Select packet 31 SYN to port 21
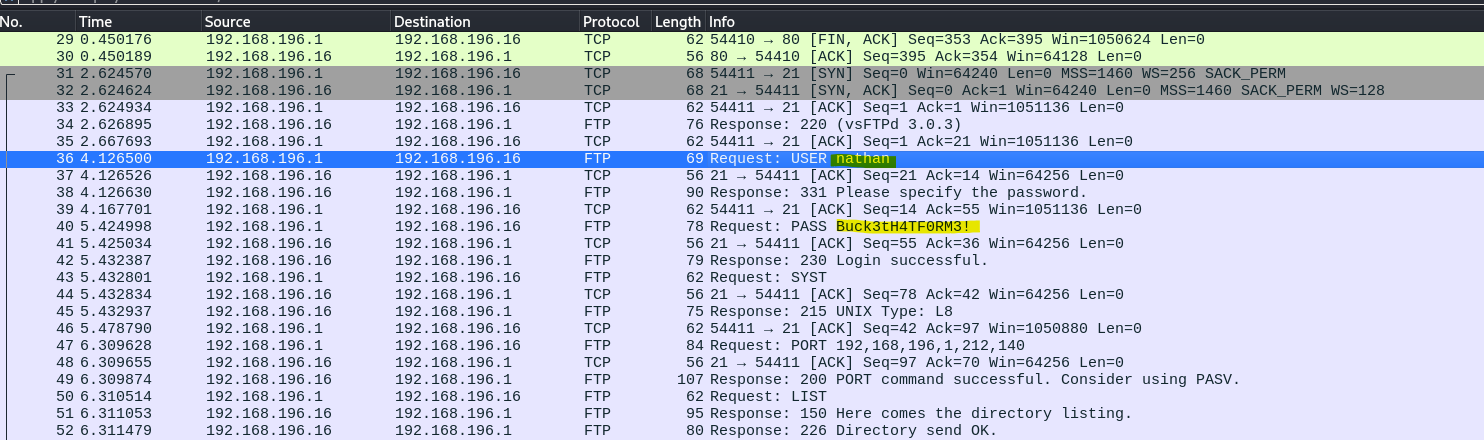Viewport: 1484px width, 440px height. click(742, 74)
